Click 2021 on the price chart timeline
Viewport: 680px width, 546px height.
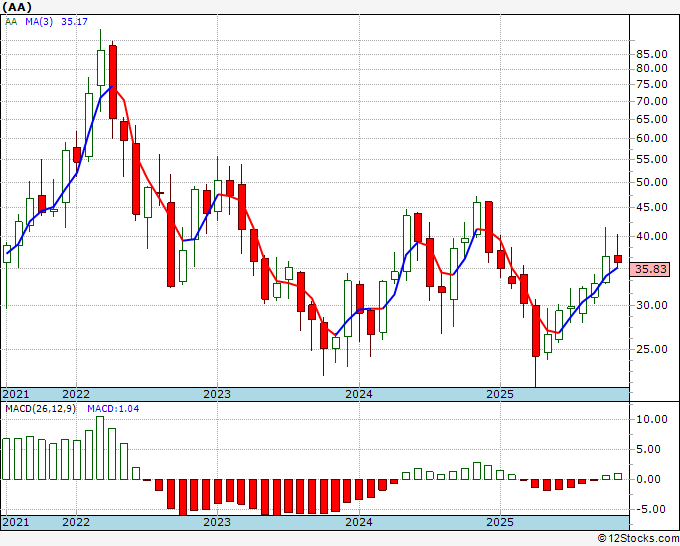pyautogui.click(x=16, y=394)
